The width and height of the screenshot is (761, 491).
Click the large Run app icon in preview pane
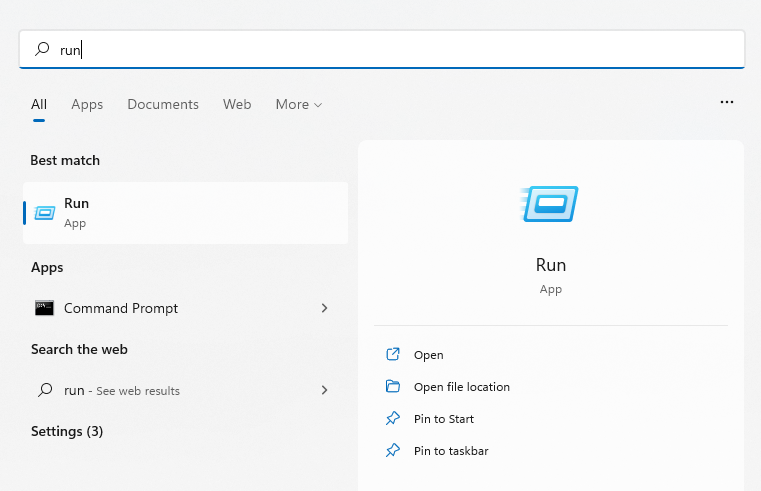click(x=550, y=204)
